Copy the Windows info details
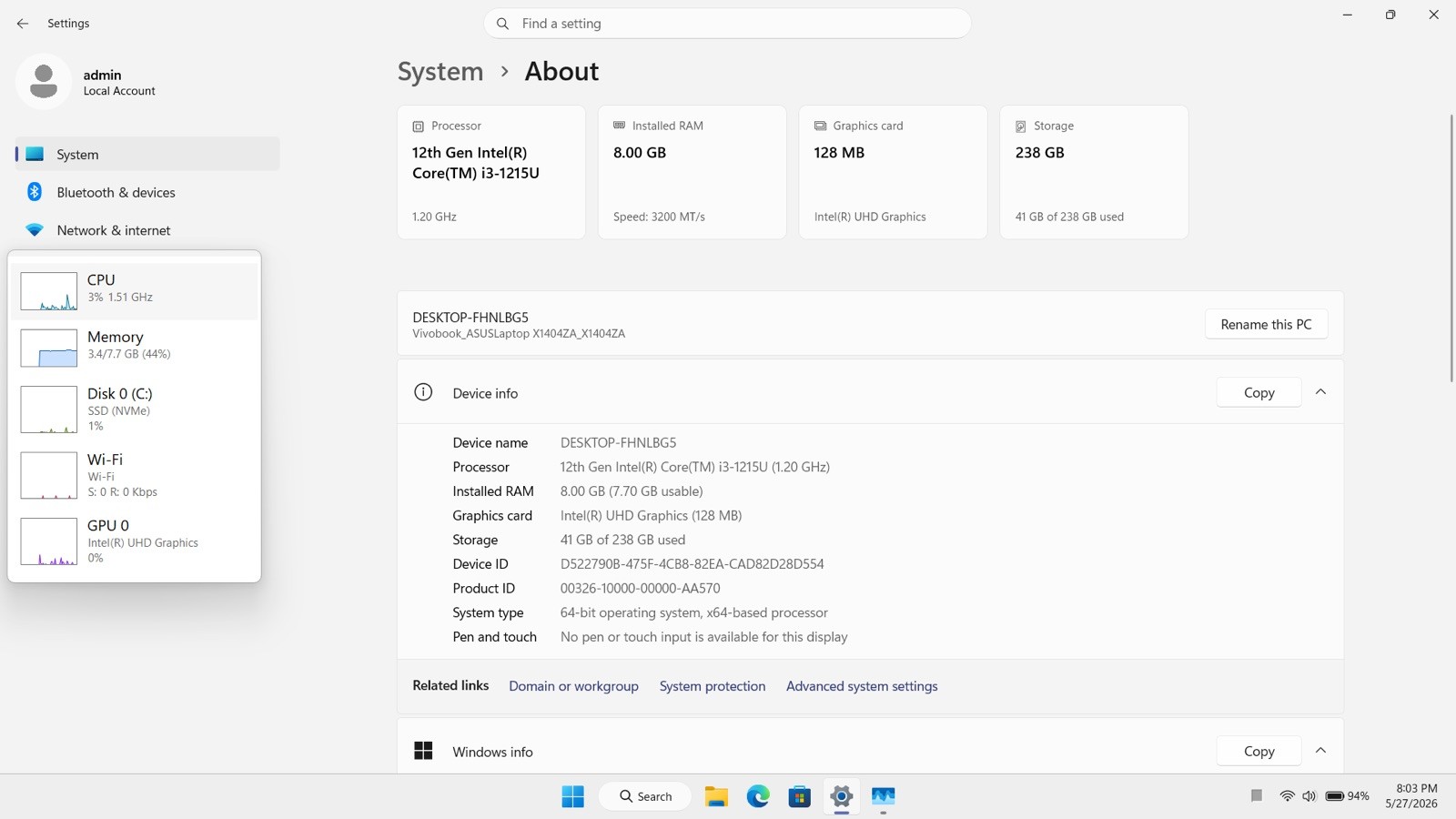Screen dimensions: 1456x819 1259,751
